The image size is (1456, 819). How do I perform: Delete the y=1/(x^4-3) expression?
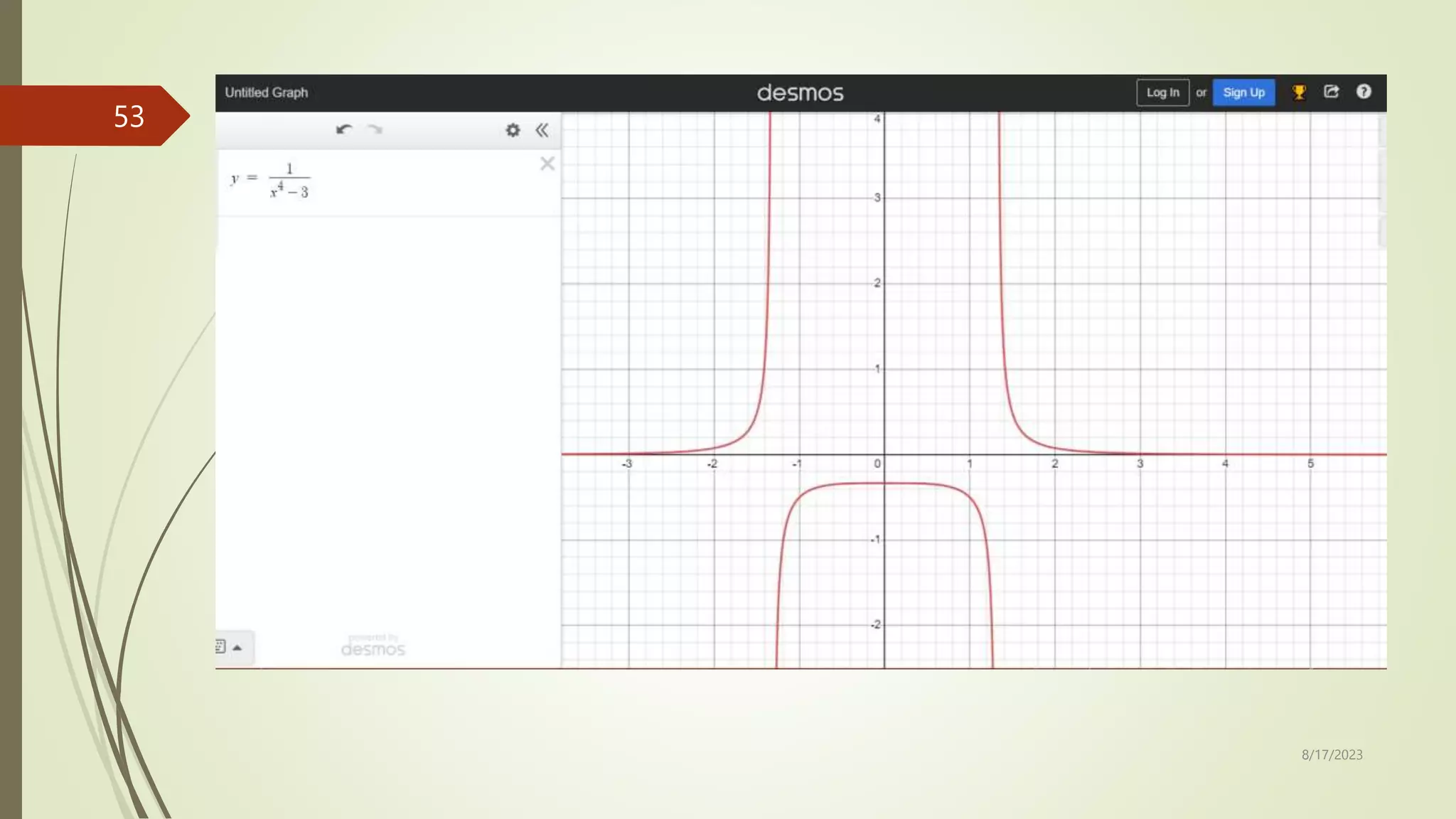(547, 164)
